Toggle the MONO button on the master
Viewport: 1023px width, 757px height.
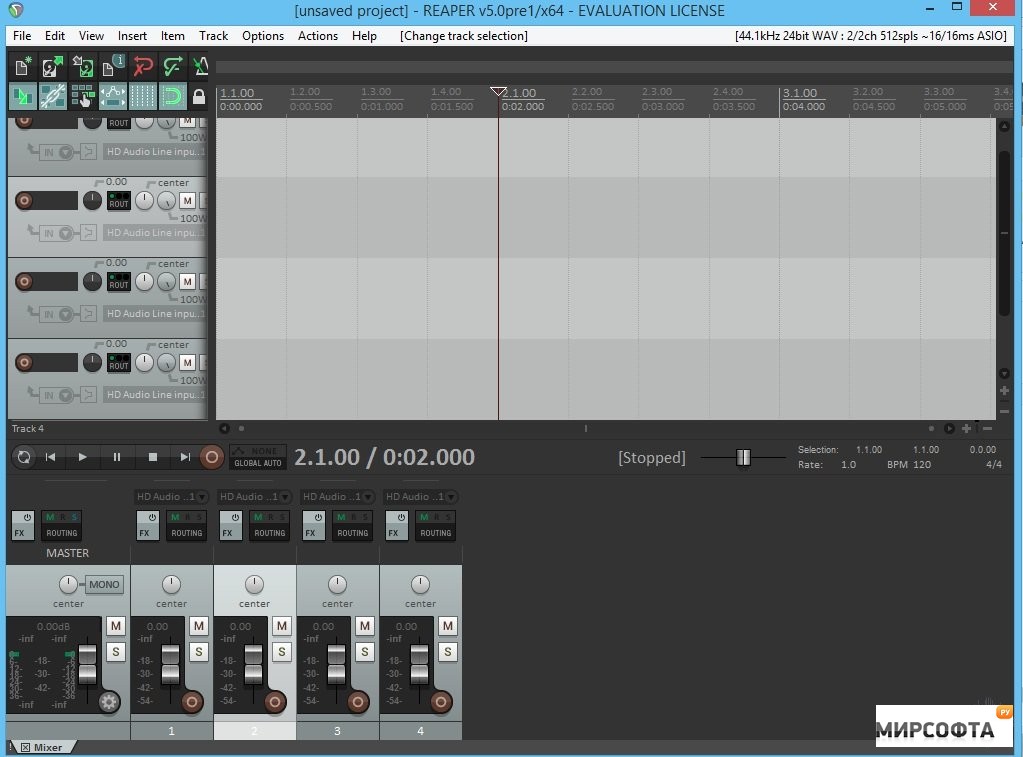104,584
